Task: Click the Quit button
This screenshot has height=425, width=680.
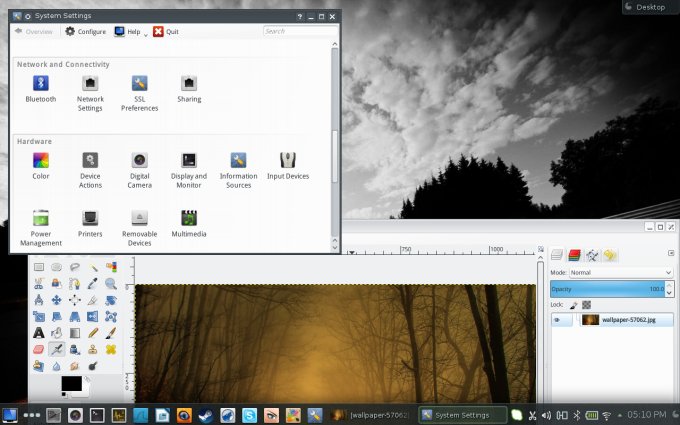Action: 166,31
